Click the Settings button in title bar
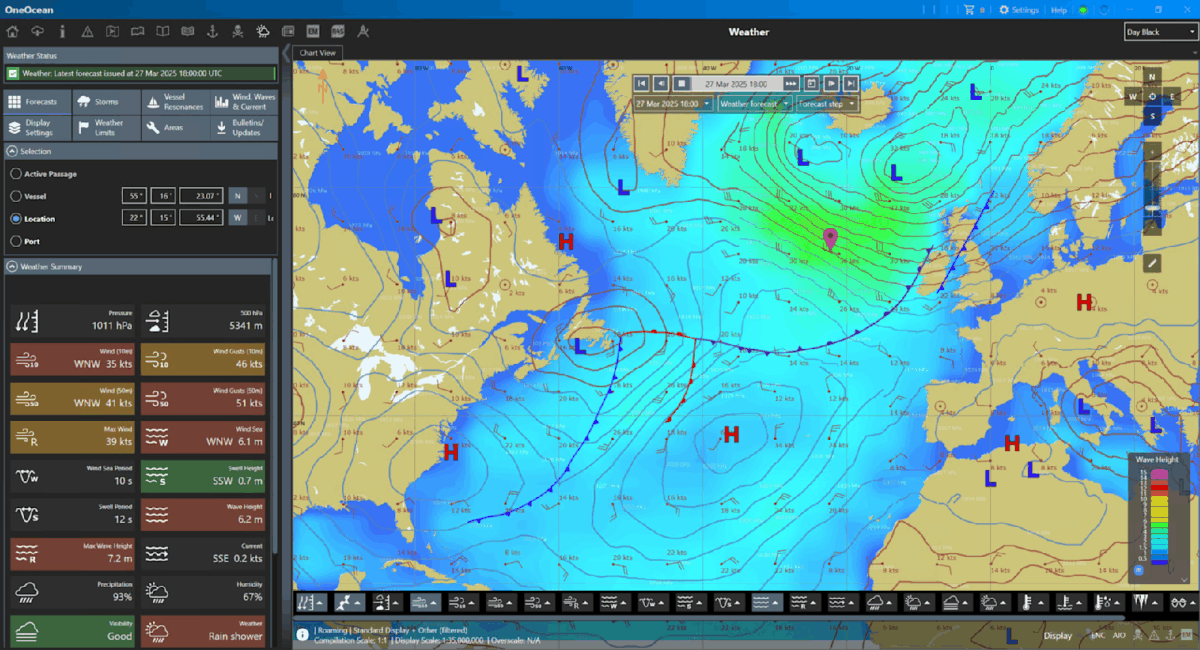 [x=1019, y=10]
